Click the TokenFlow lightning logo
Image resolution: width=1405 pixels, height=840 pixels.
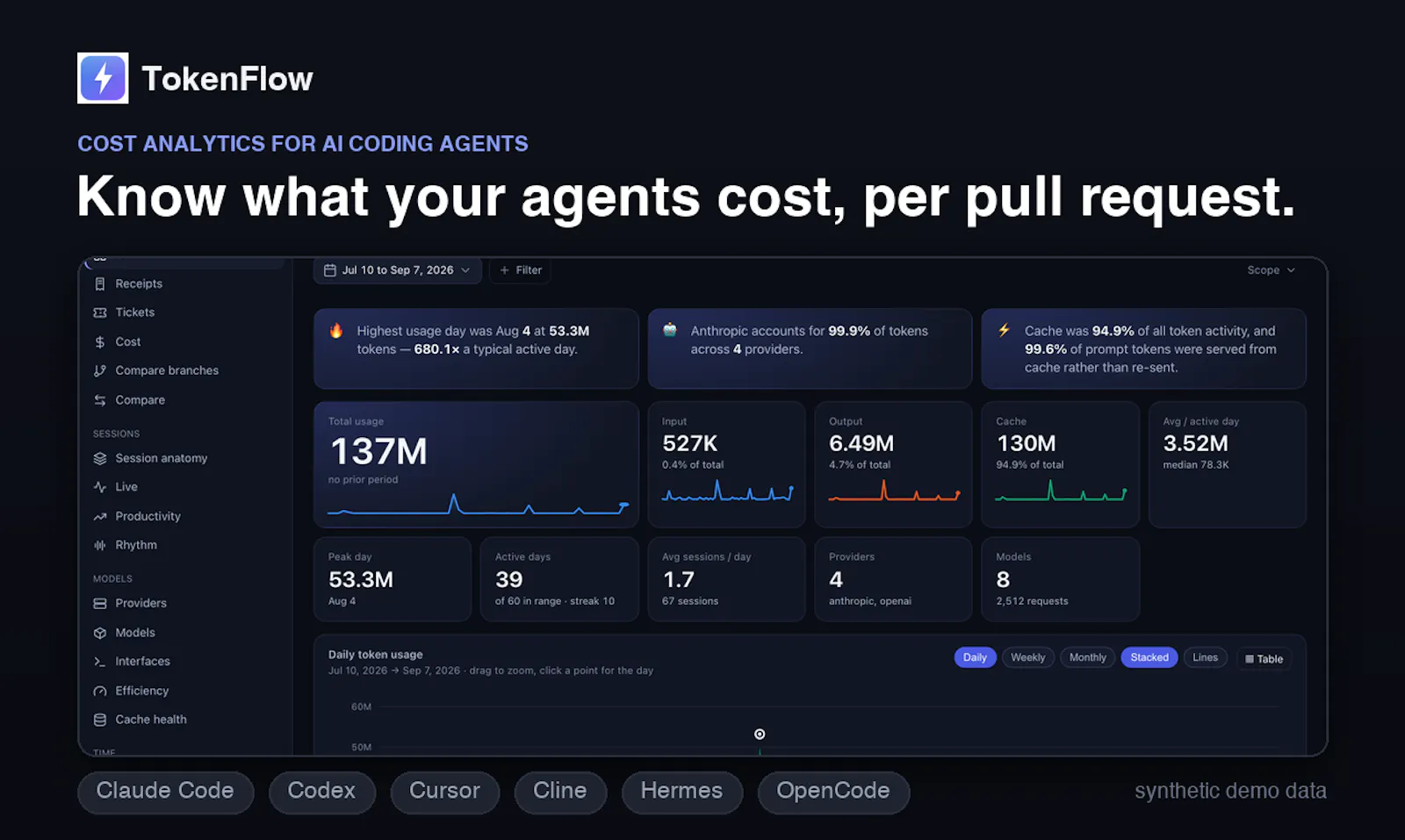pos(103,78)
